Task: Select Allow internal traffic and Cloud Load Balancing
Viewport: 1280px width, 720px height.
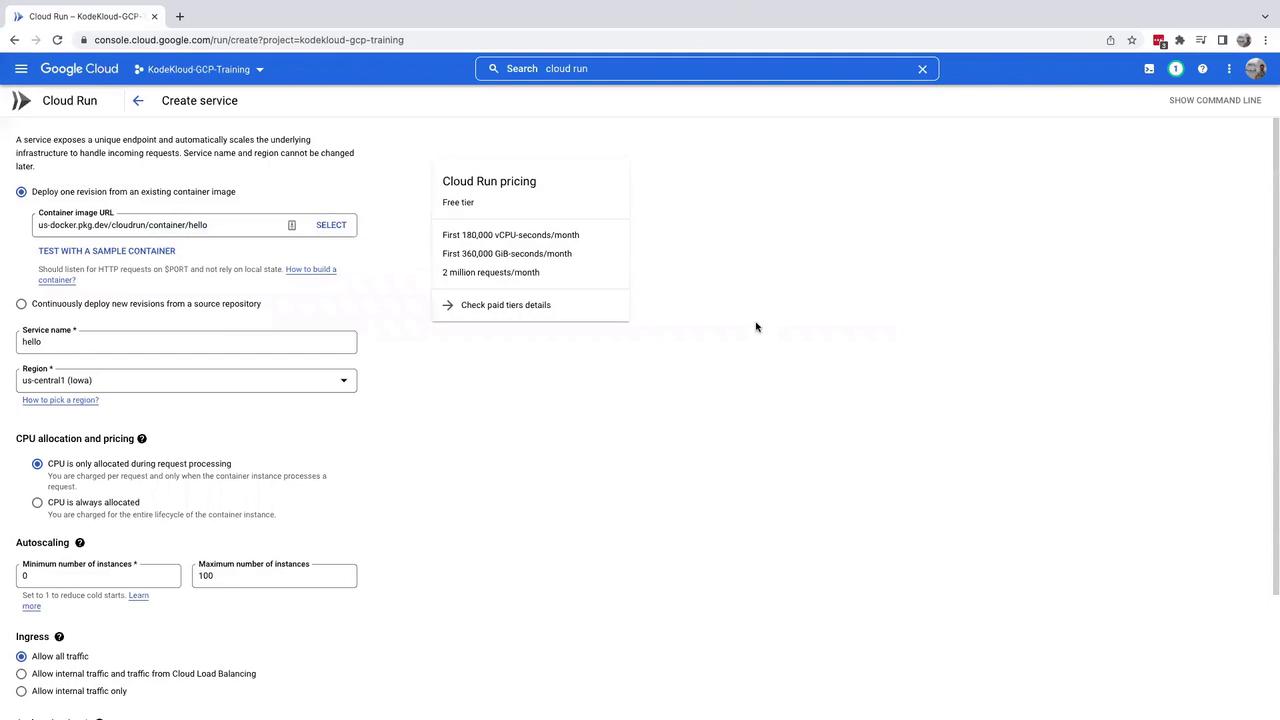Action: click(x=21, y=674)
